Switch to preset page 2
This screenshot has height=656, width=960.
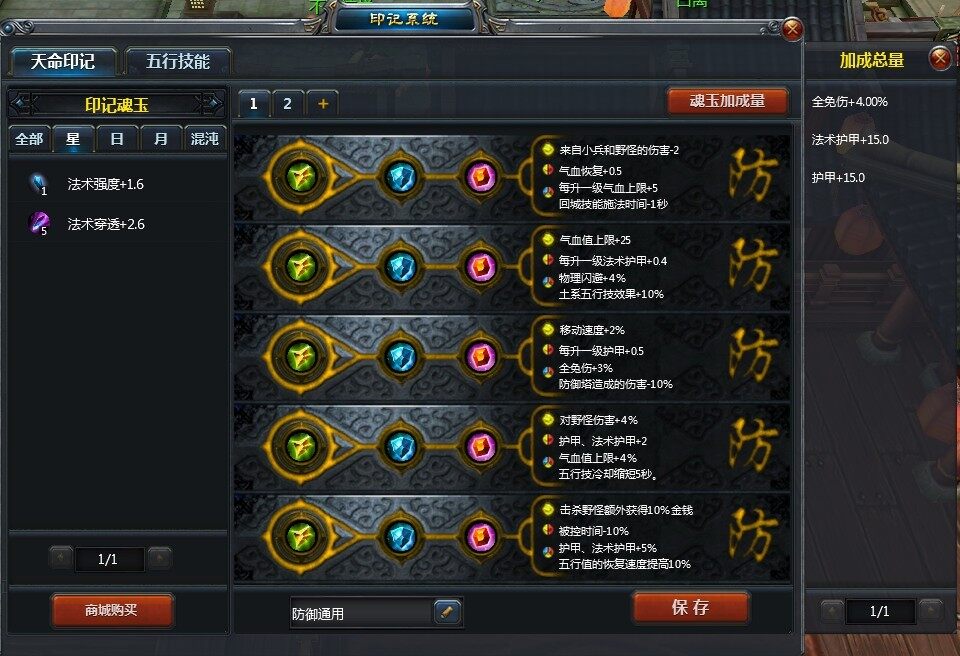click(287, 104)
